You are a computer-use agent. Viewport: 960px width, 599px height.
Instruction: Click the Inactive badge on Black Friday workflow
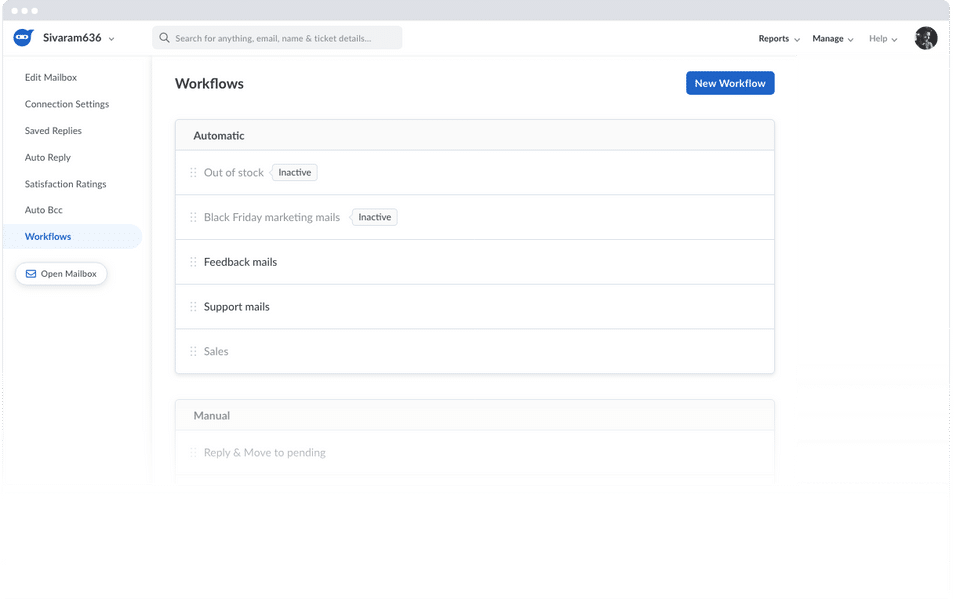pyautogui.click(x=375, y=218)
